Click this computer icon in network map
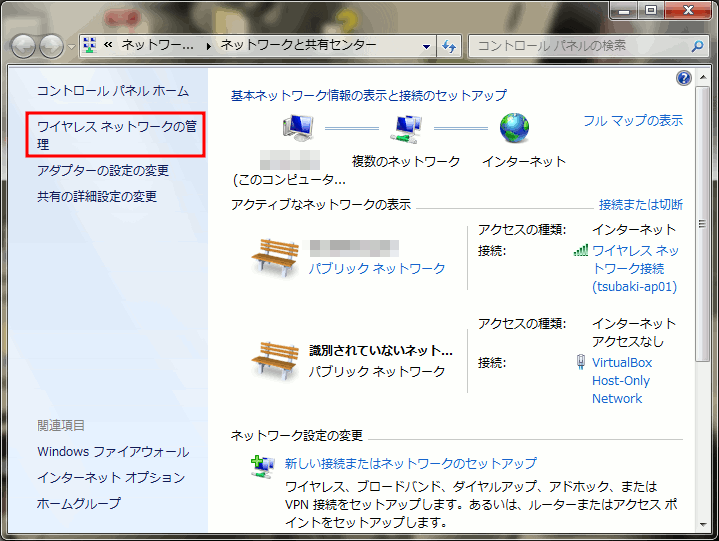Viewport: 719px width, 541px height. (298, 128)
